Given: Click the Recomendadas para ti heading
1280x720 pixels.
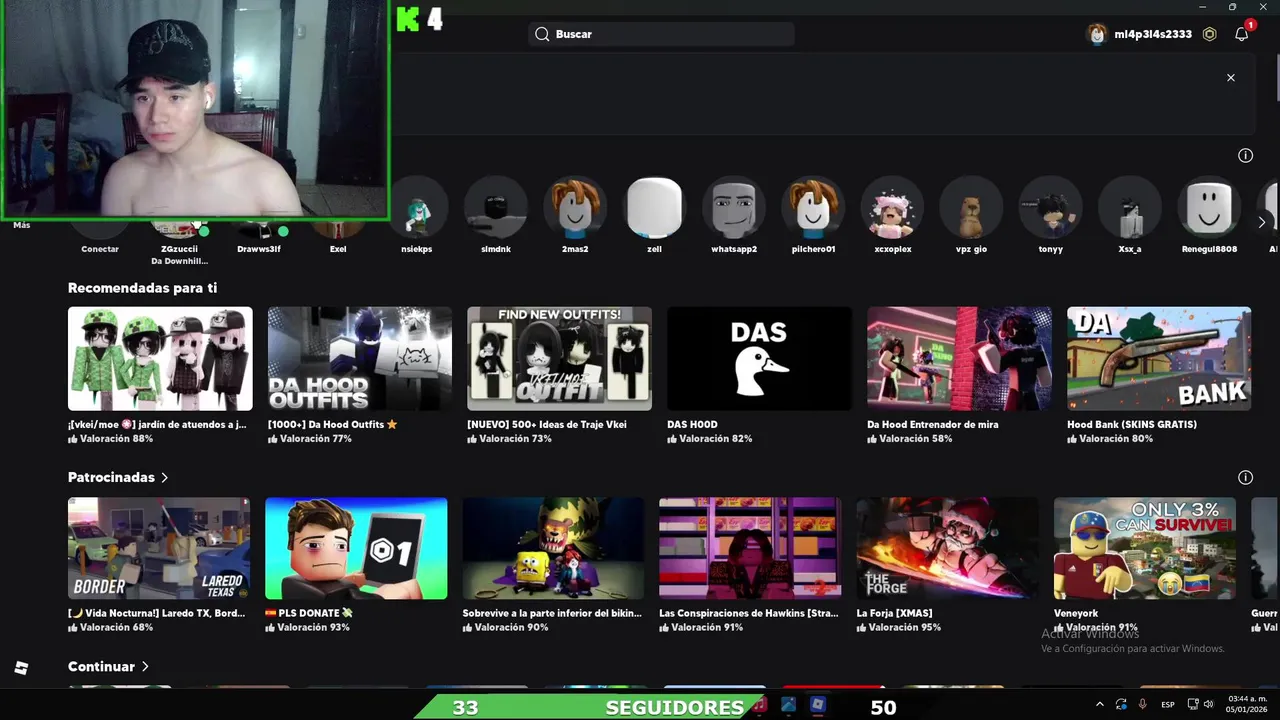Looking at the screenshot, I should pyautogui.click(x=142, y=288).
